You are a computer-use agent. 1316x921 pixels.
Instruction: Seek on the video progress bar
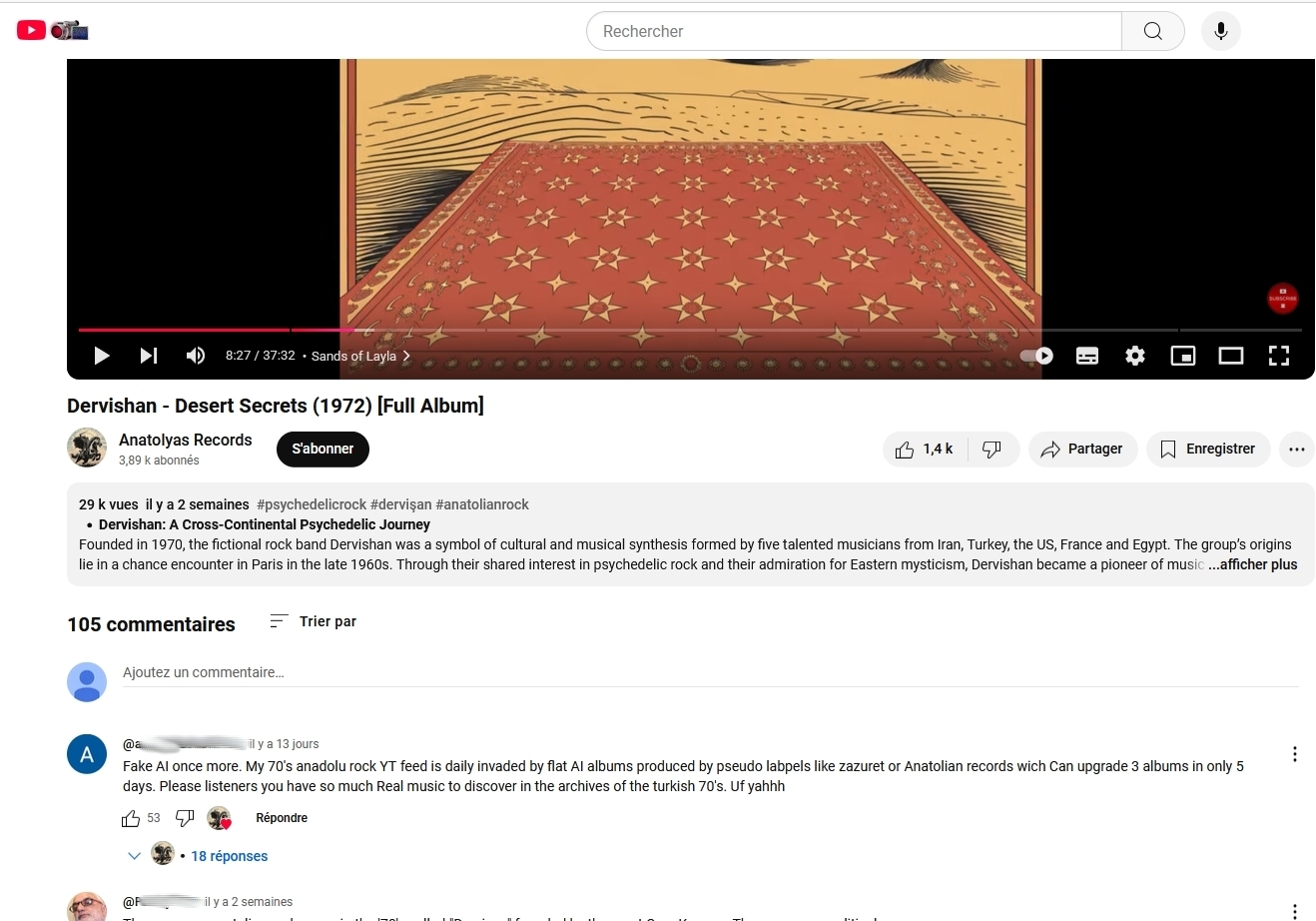click(690, 330)
